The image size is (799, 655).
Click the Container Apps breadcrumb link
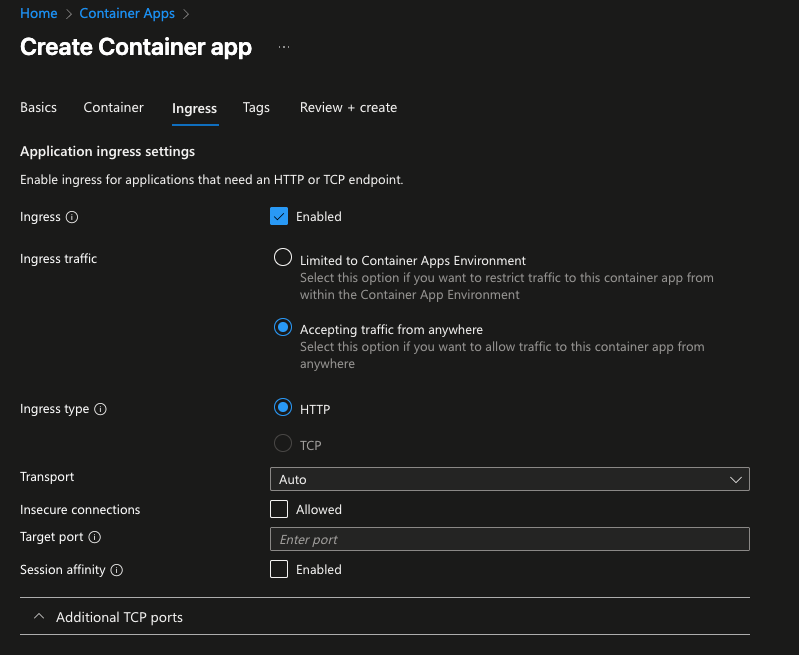[x=127, y=13]
